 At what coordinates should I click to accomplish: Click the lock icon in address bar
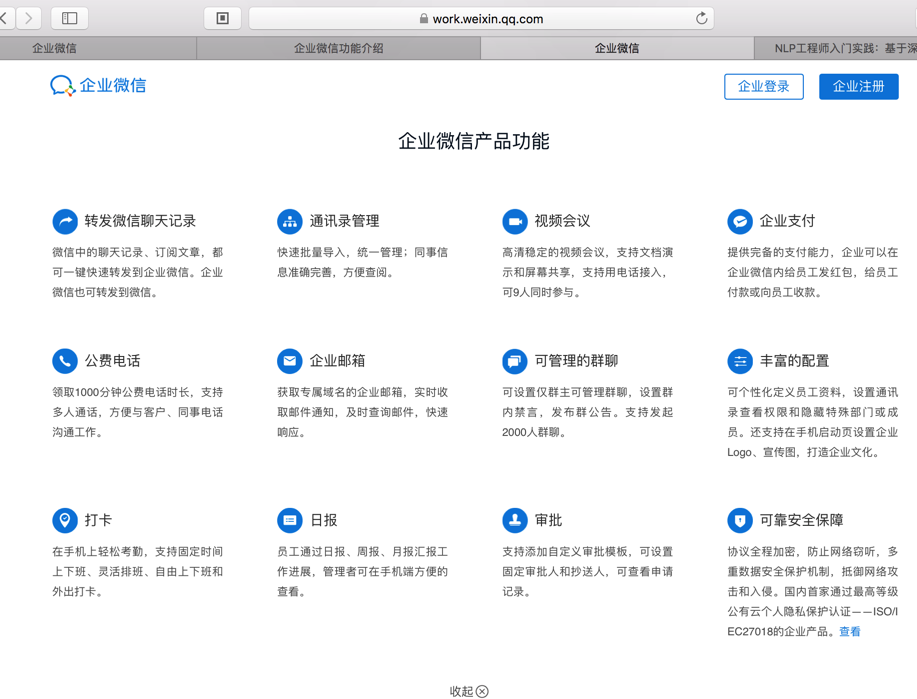pos(423,19)
